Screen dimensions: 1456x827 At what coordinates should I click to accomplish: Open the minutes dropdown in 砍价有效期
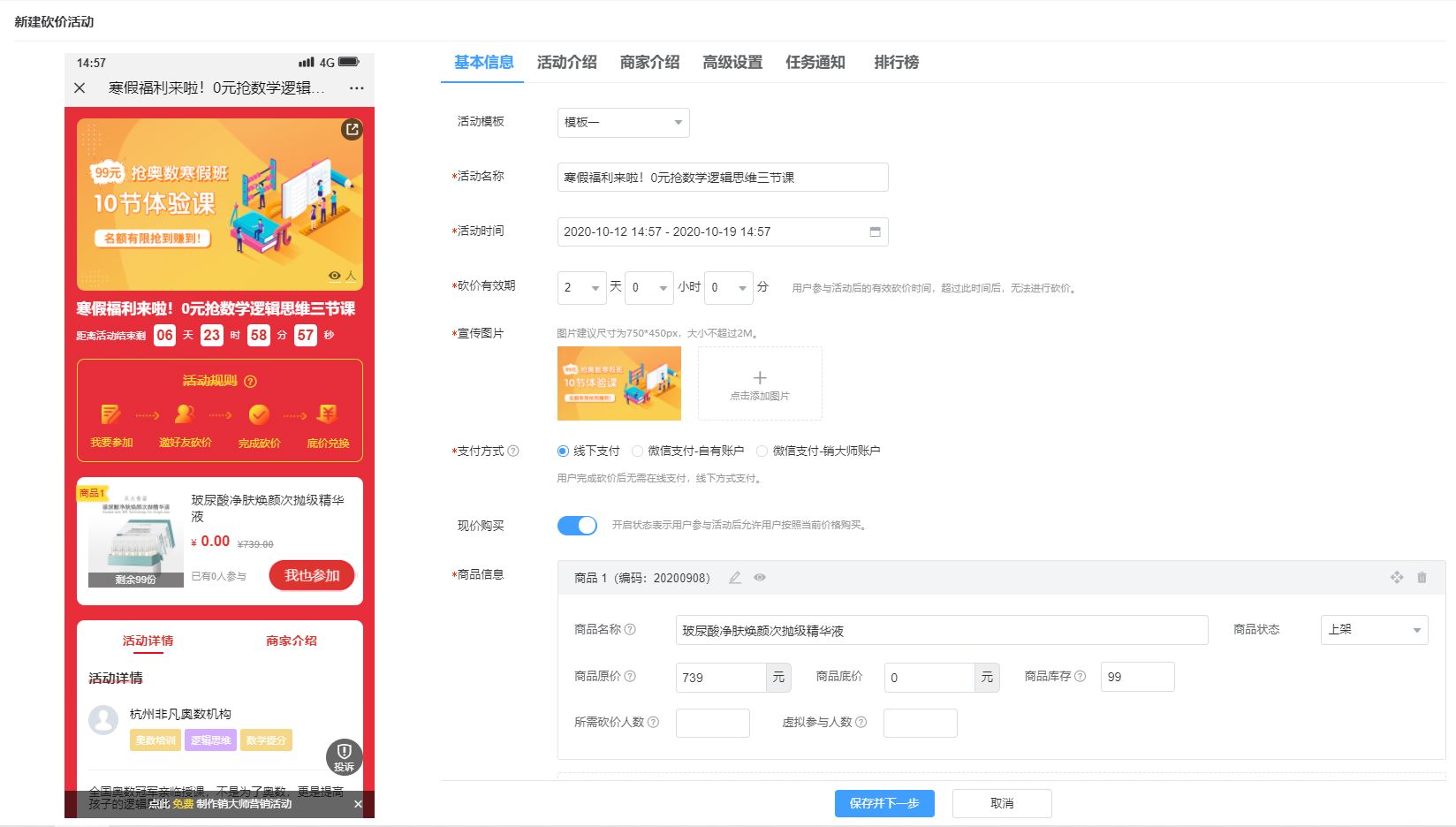[x=728, y=288]
